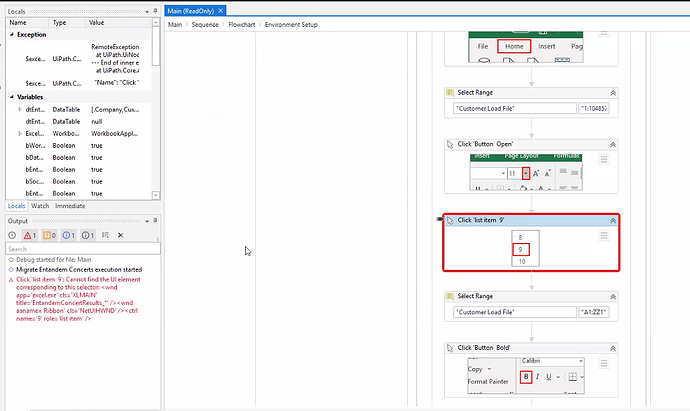This screenshot has height=411, width=690.
Task: Click the Output Search field
Action: (x=83, y=249)
